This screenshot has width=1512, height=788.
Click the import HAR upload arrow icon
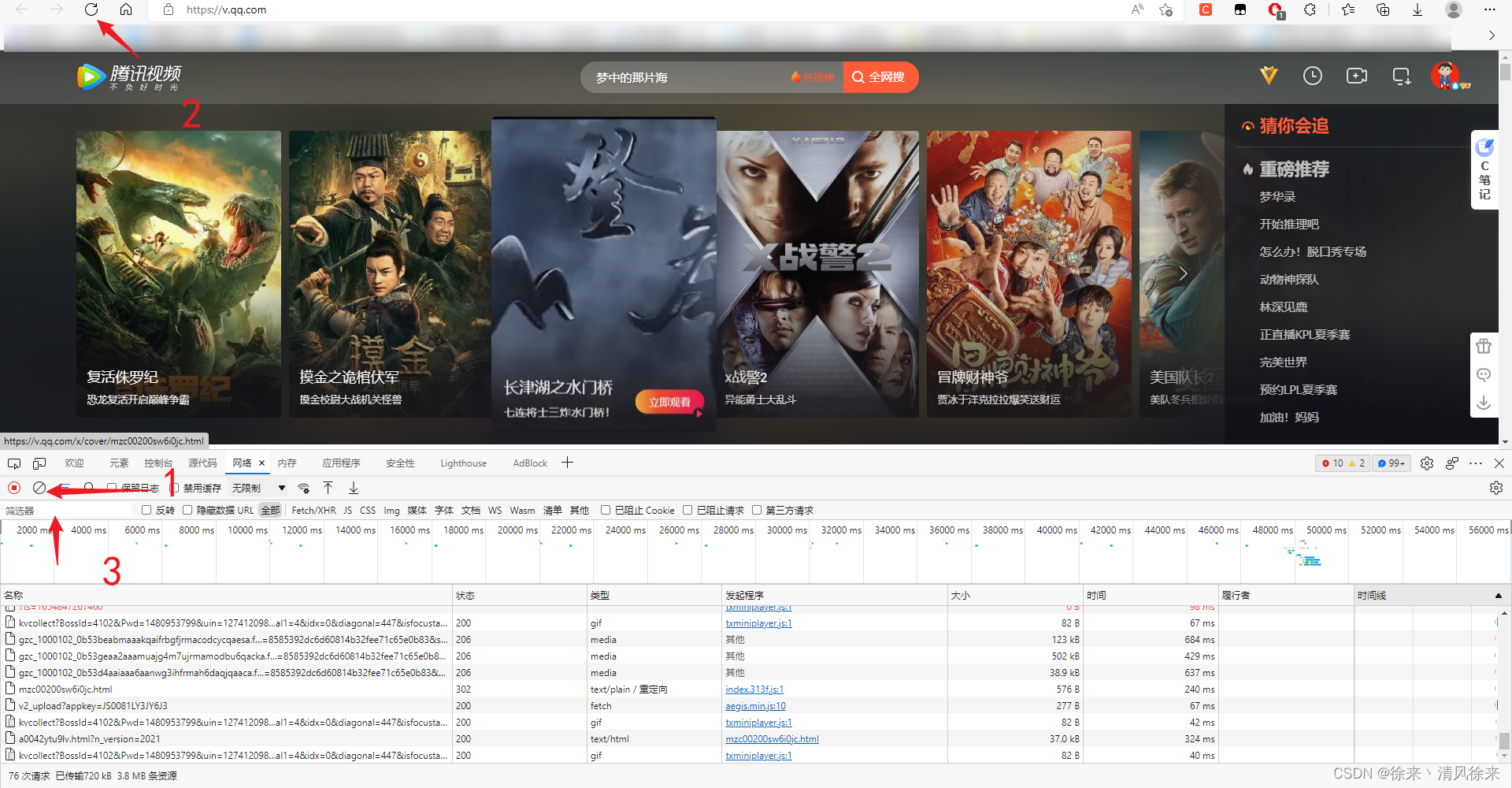328,488
